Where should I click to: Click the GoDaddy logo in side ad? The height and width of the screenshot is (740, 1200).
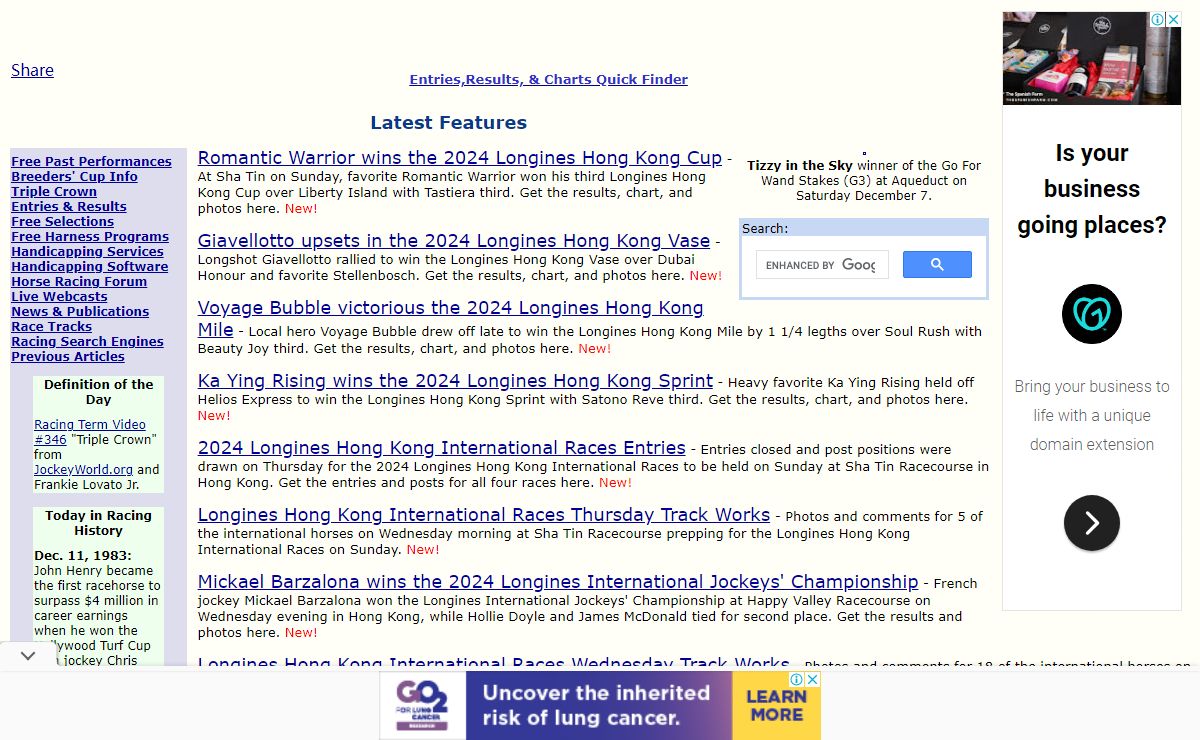[x=1091, y=314]
